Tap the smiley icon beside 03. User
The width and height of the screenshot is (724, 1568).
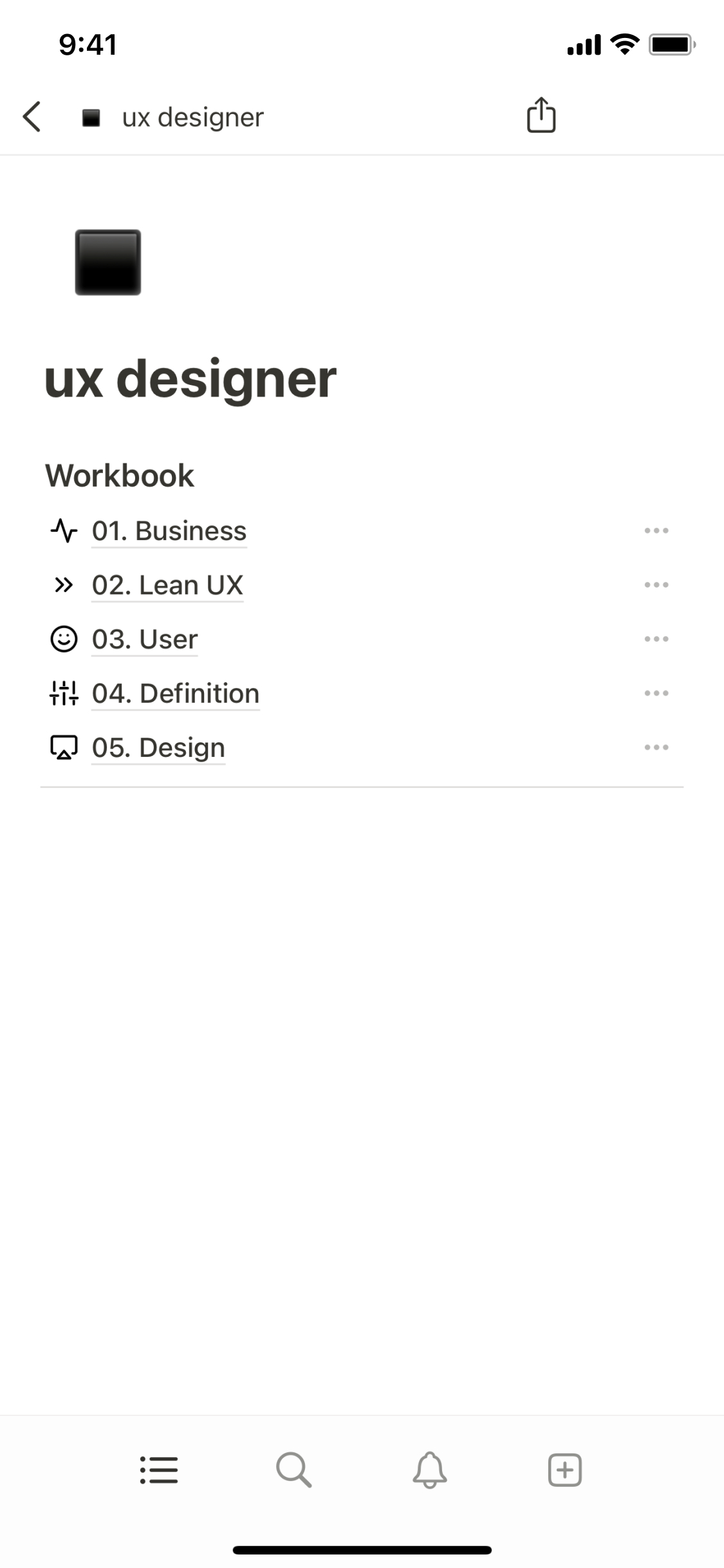(x=64, y=639)
